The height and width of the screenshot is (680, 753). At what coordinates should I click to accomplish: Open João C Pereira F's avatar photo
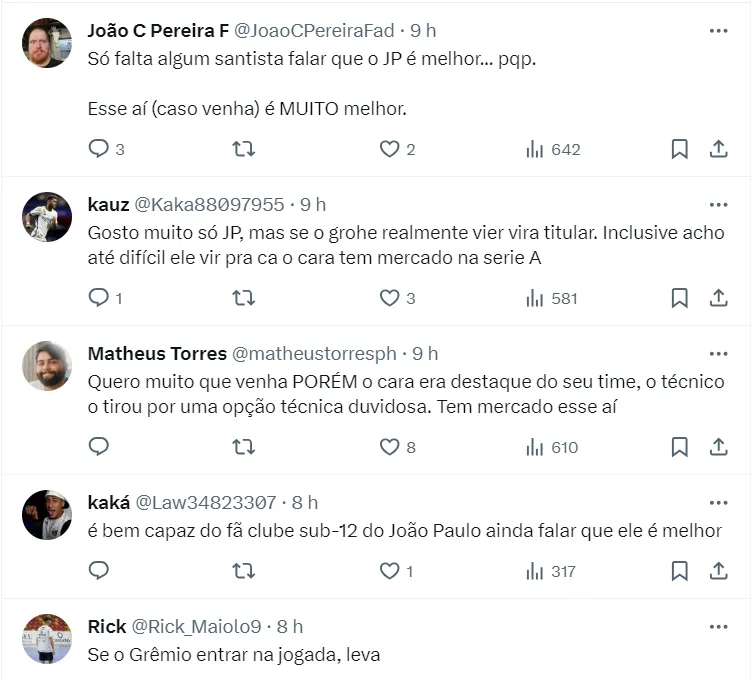(47, 43)
